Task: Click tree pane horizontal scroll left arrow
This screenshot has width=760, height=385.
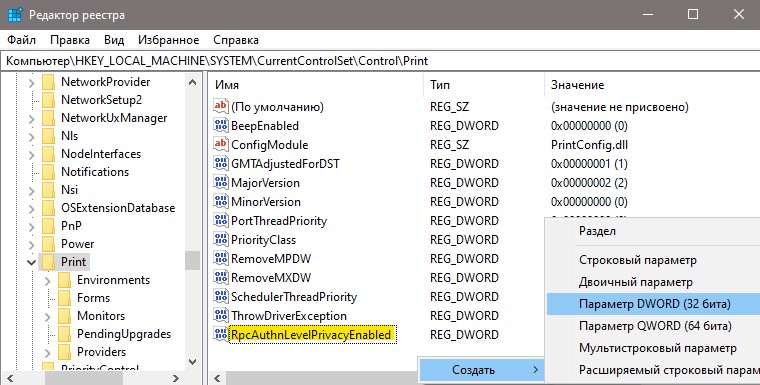Action: click(10, 378)
